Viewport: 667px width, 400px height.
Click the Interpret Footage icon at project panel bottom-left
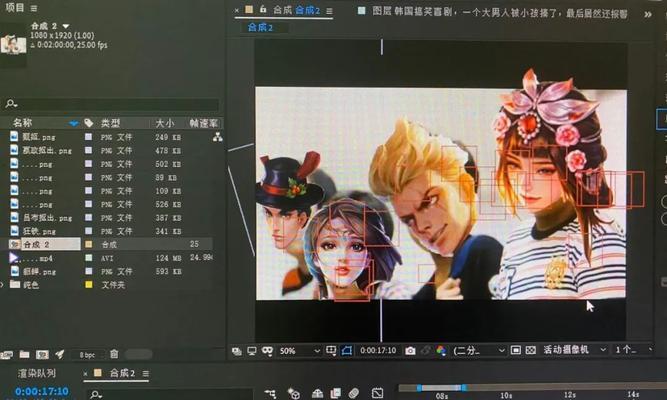[6, 354]
